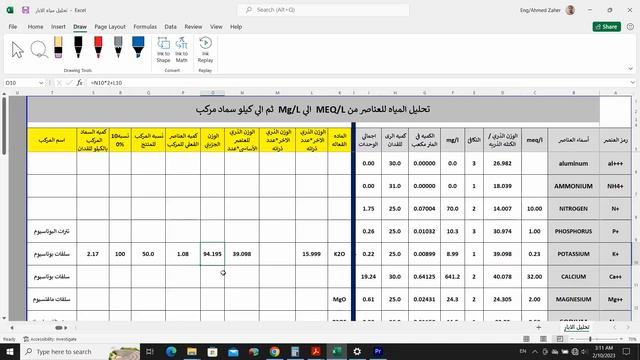Activate Ink to Math

pos(182,50)
